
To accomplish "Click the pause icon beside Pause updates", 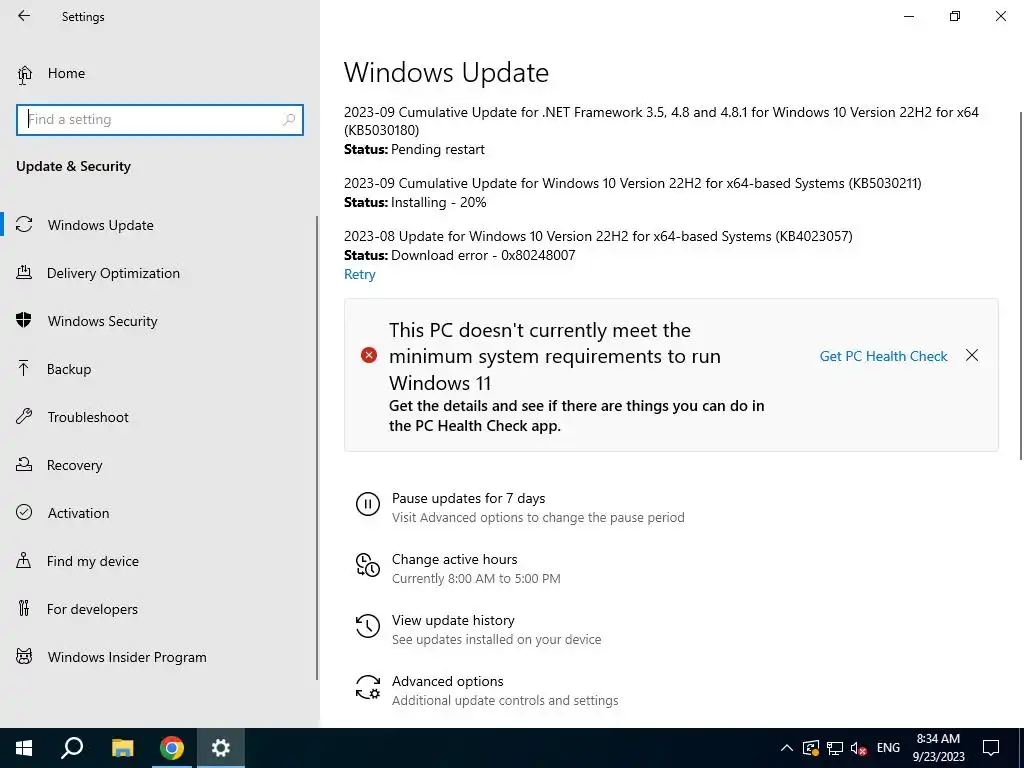I will pos(368,505).
